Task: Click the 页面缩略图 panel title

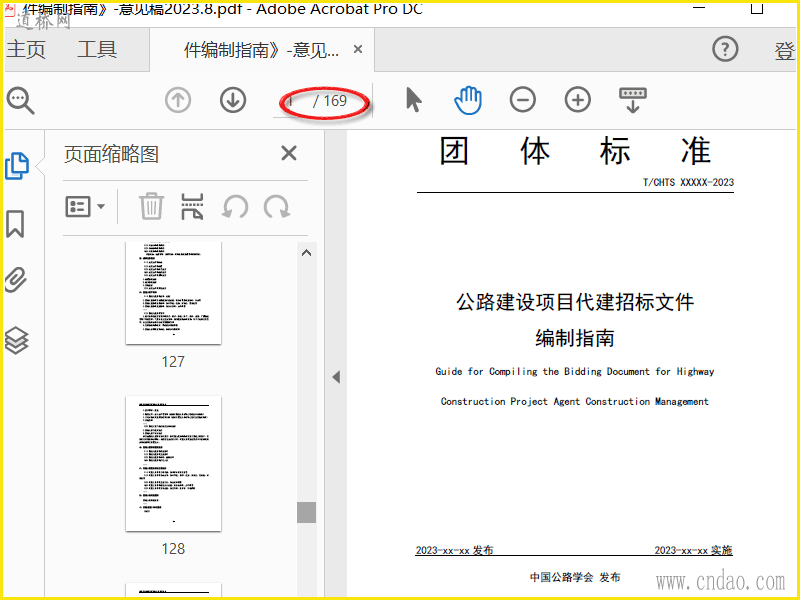Action: 111,154
